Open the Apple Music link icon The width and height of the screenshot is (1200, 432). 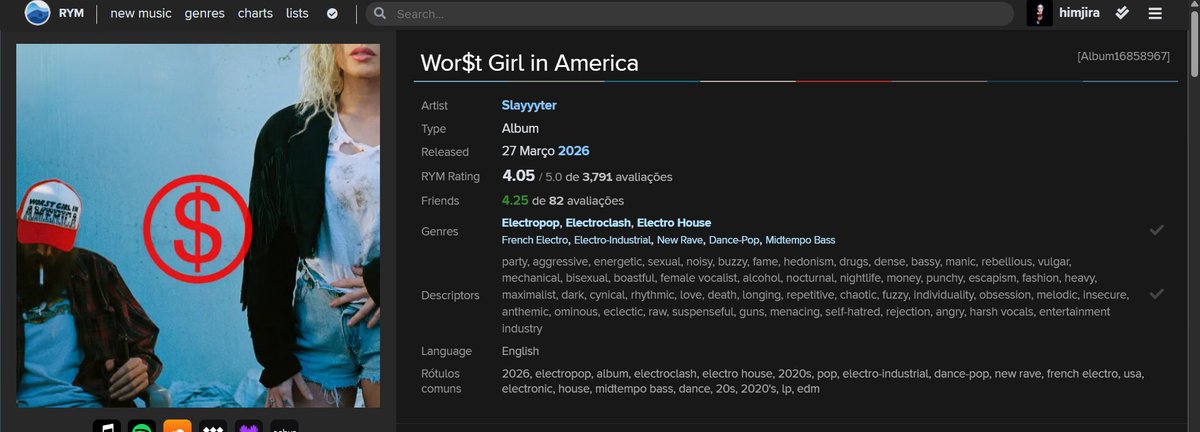click(x=106, y=426)
